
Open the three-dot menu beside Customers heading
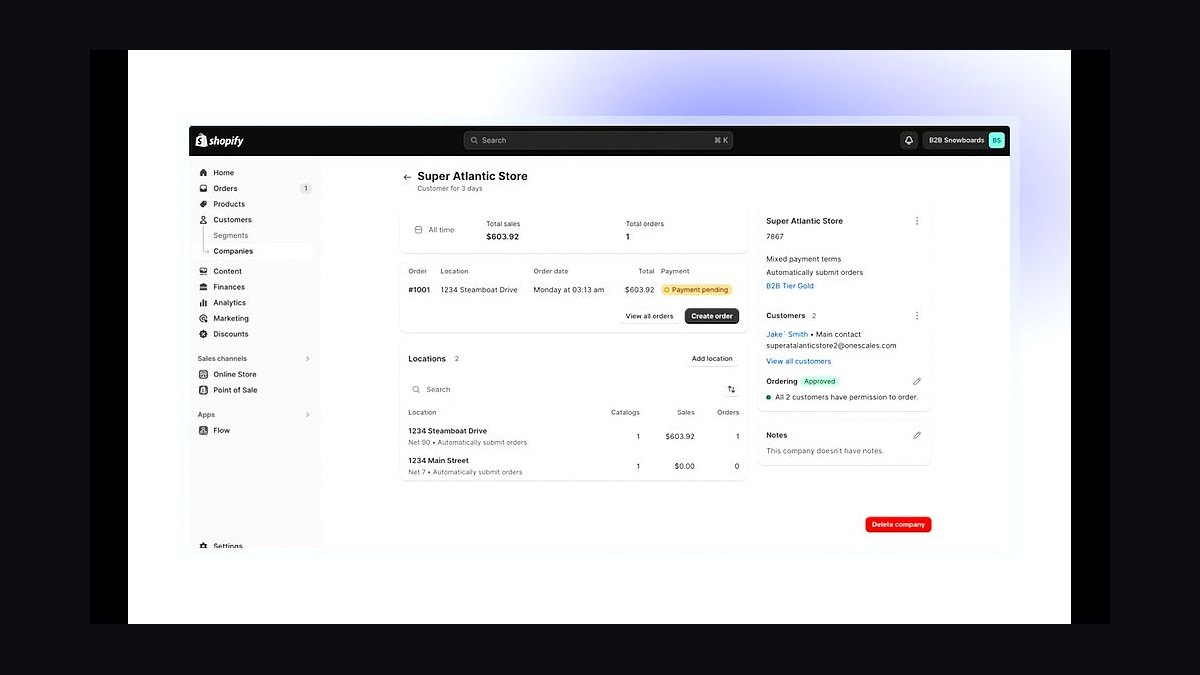pyautogui.click(x=917, y=316)
